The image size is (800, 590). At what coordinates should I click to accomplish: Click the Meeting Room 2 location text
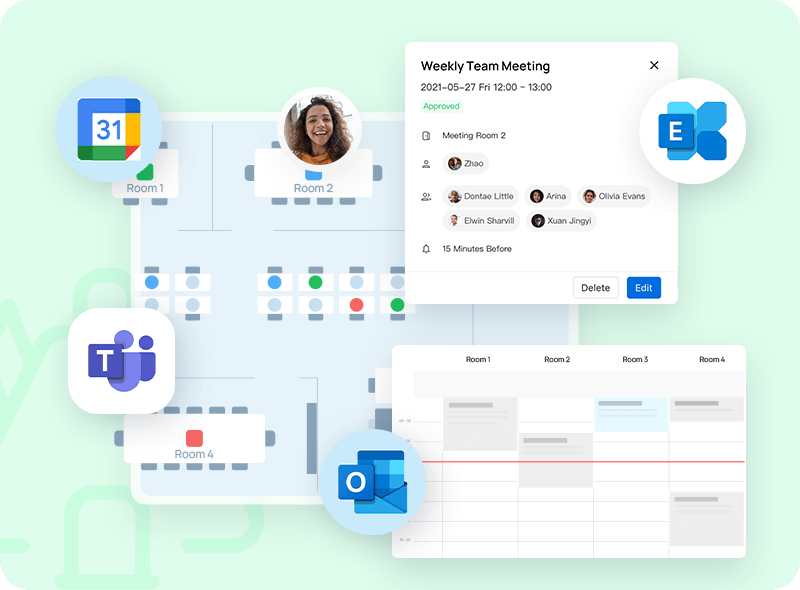pos(474,136)
